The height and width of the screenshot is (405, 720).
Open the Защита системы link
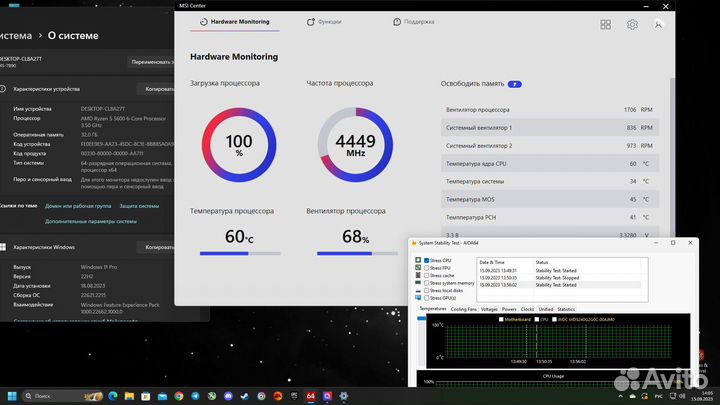pos(139,206)
